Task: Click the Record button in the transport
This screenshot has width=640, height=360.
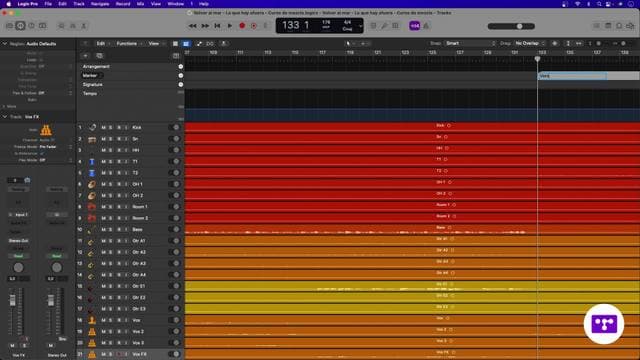Action: 242,26
